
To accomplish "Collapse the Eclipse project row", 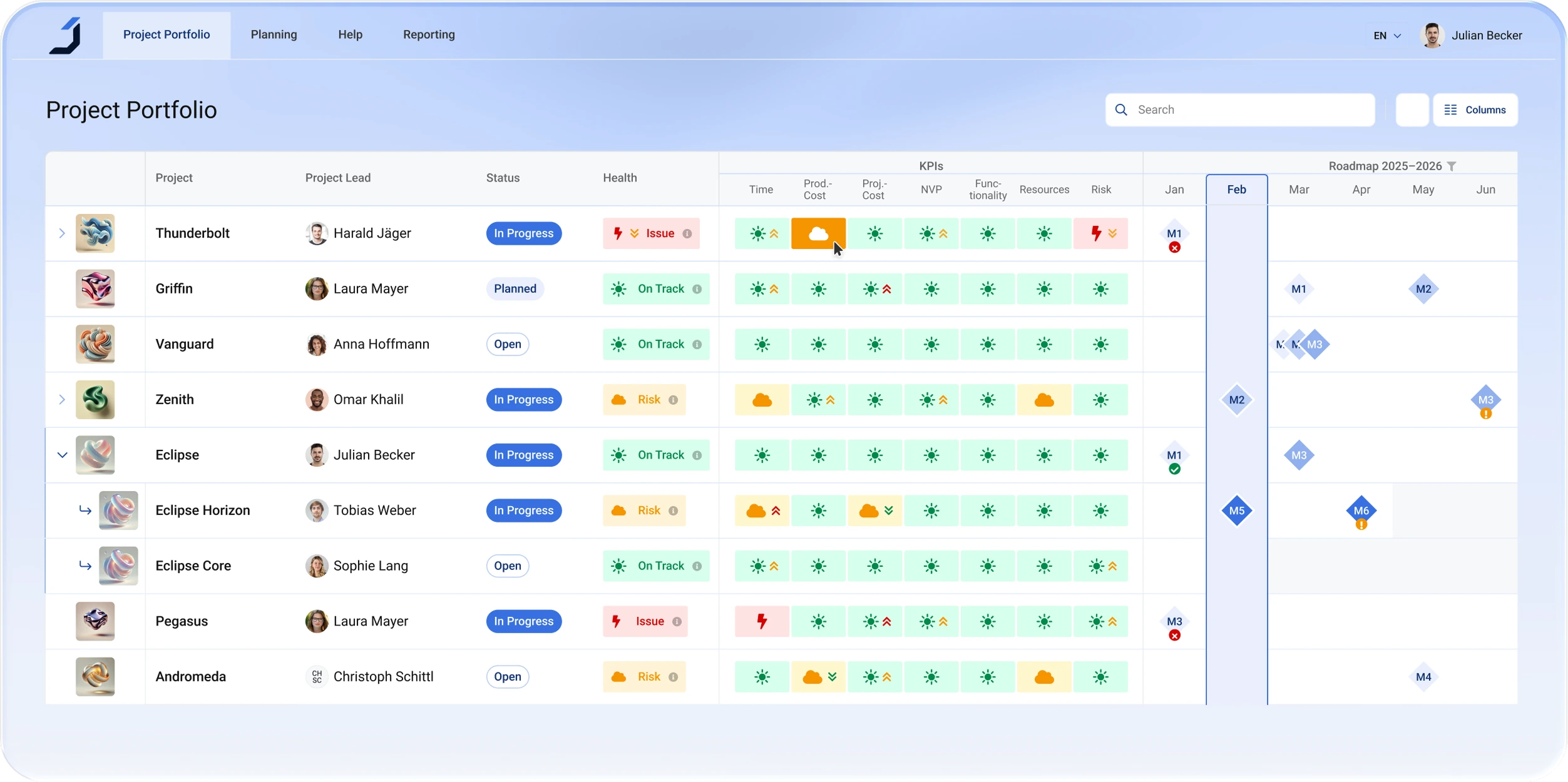I will pyautogui.click(x=62, y=455).
